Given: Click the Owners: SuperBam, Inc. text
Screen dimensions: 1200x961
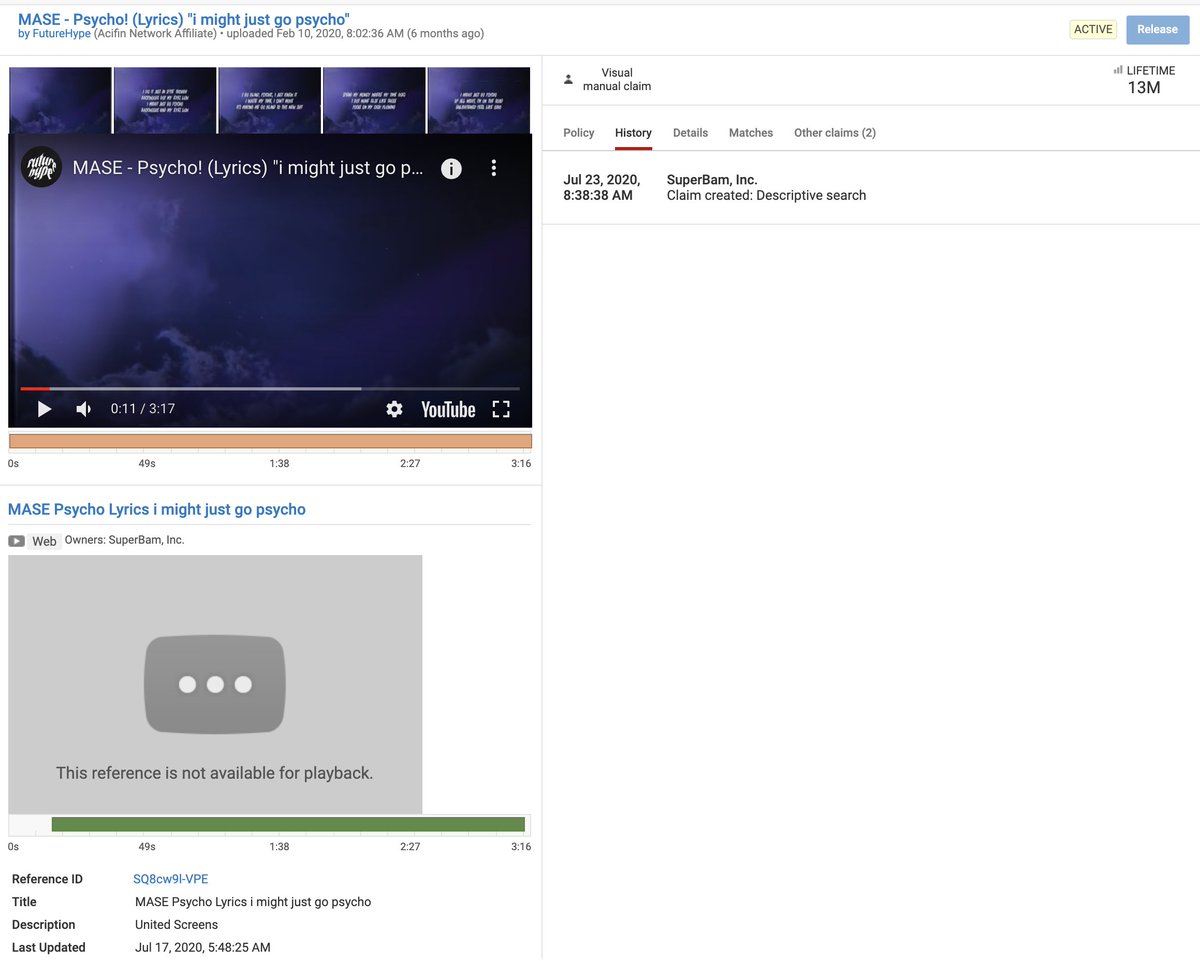Looking at the screenshot, I should pyautogui.click(x=125, y=540).
